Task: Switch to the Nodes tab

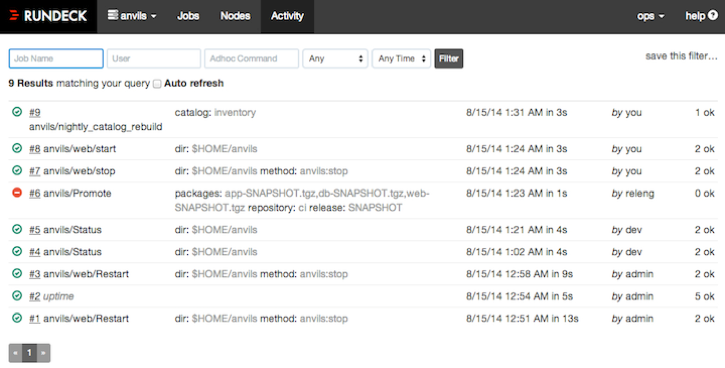Action: pyautogui.click(x=235, y=16)
